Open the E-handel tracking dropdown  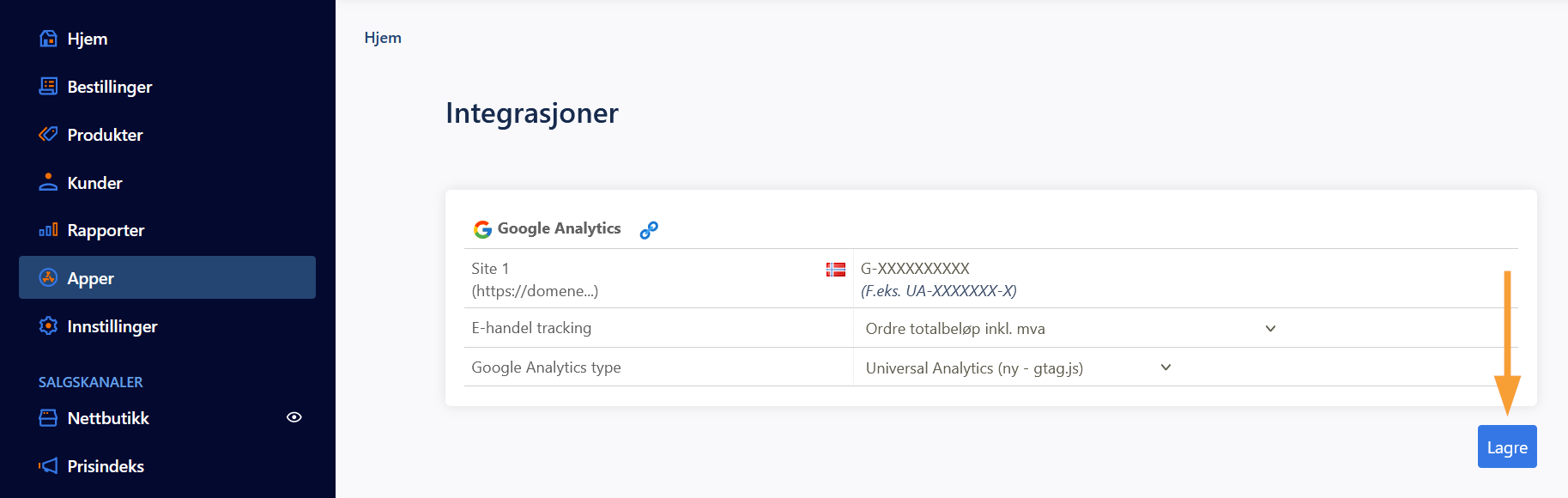click(x=1069, y=329)
